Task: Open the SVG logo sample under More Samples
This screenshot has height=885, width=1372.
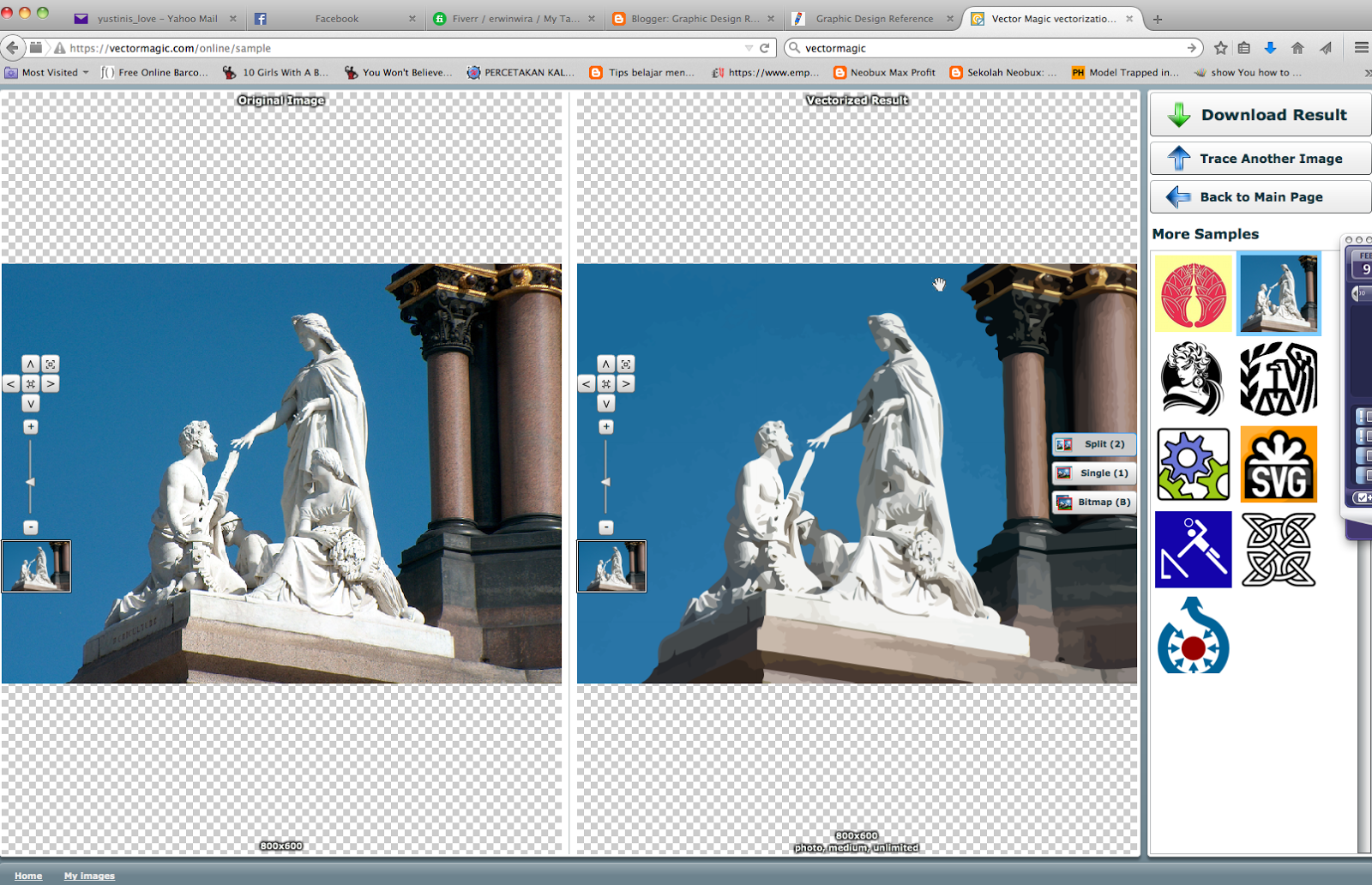Action: [1279, 464]
